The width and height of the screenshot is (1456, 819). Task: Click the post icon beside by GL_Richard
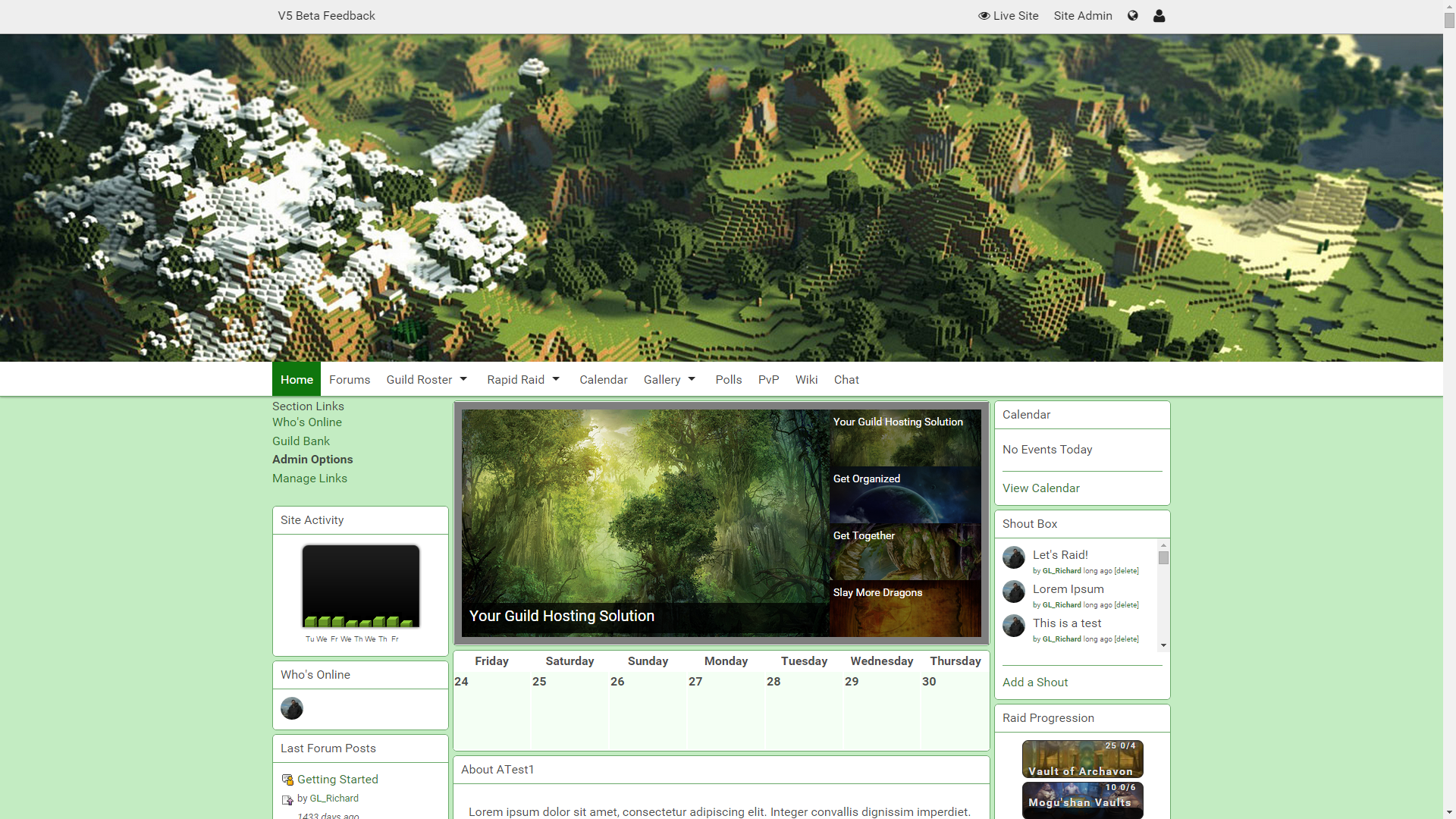287,799
